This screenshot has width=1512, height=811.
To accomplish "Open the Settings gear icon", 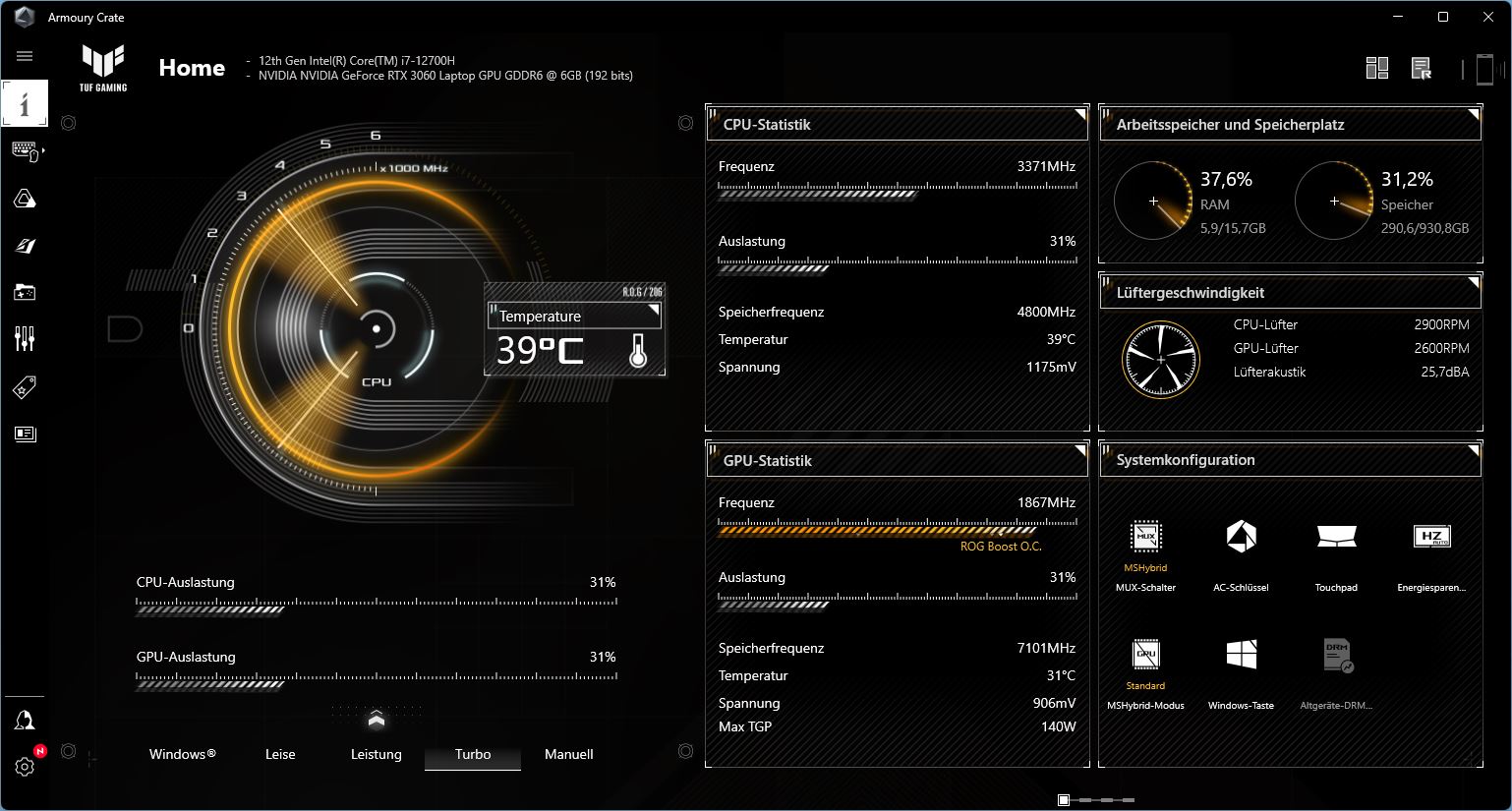I will point(25,767).
